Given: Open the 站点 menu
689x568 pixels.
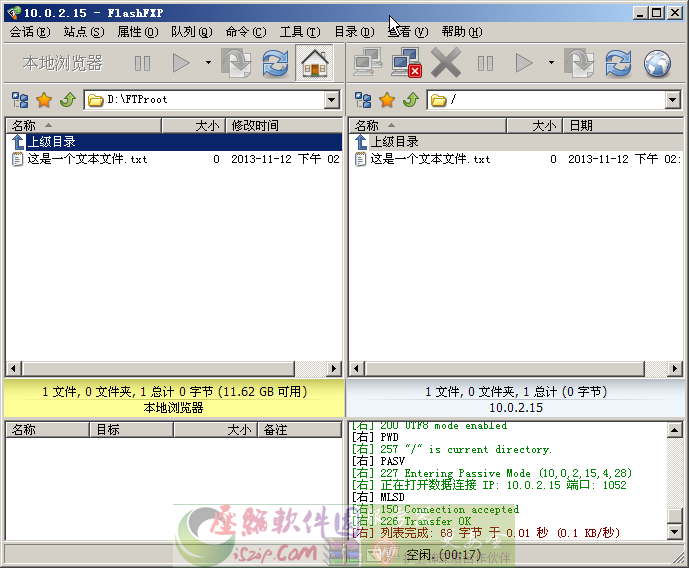Looking at the screenshot, I should tap(84, 32).
